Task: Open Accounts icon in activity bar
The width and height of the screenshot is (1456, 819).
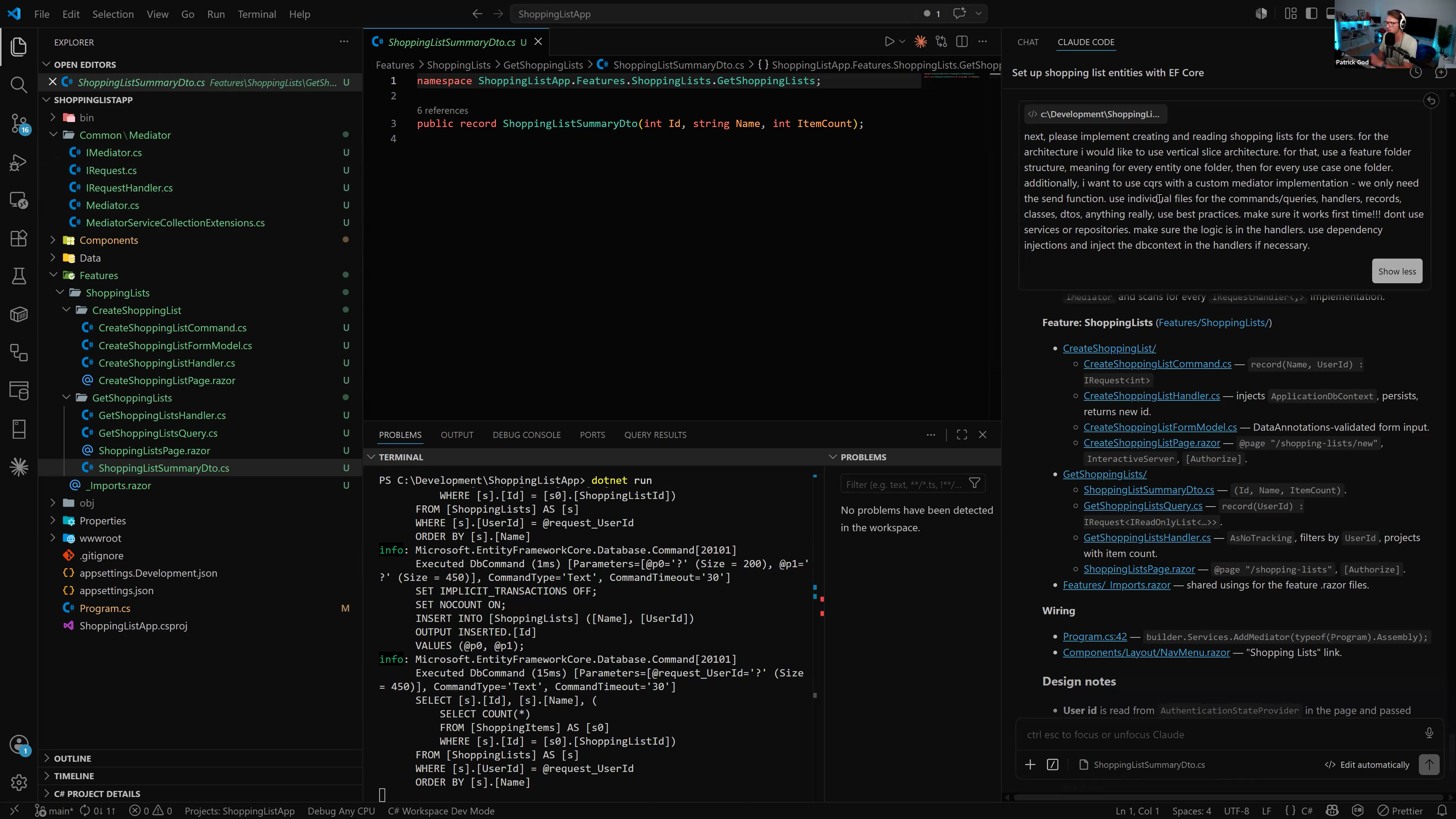Action: pyautogui.click(x=19, y=744)
